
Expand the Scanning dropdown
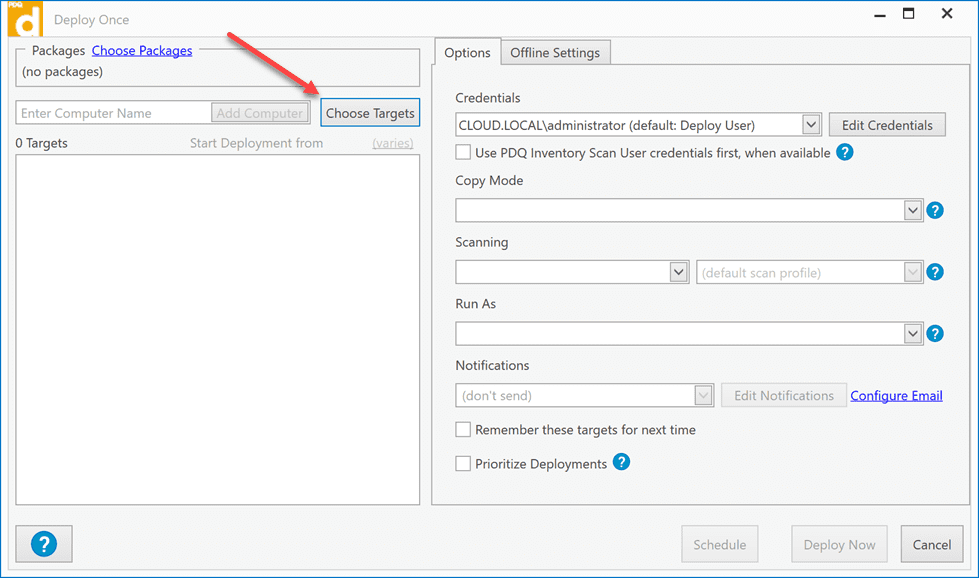pyautogui.click(x=679, y=272)
